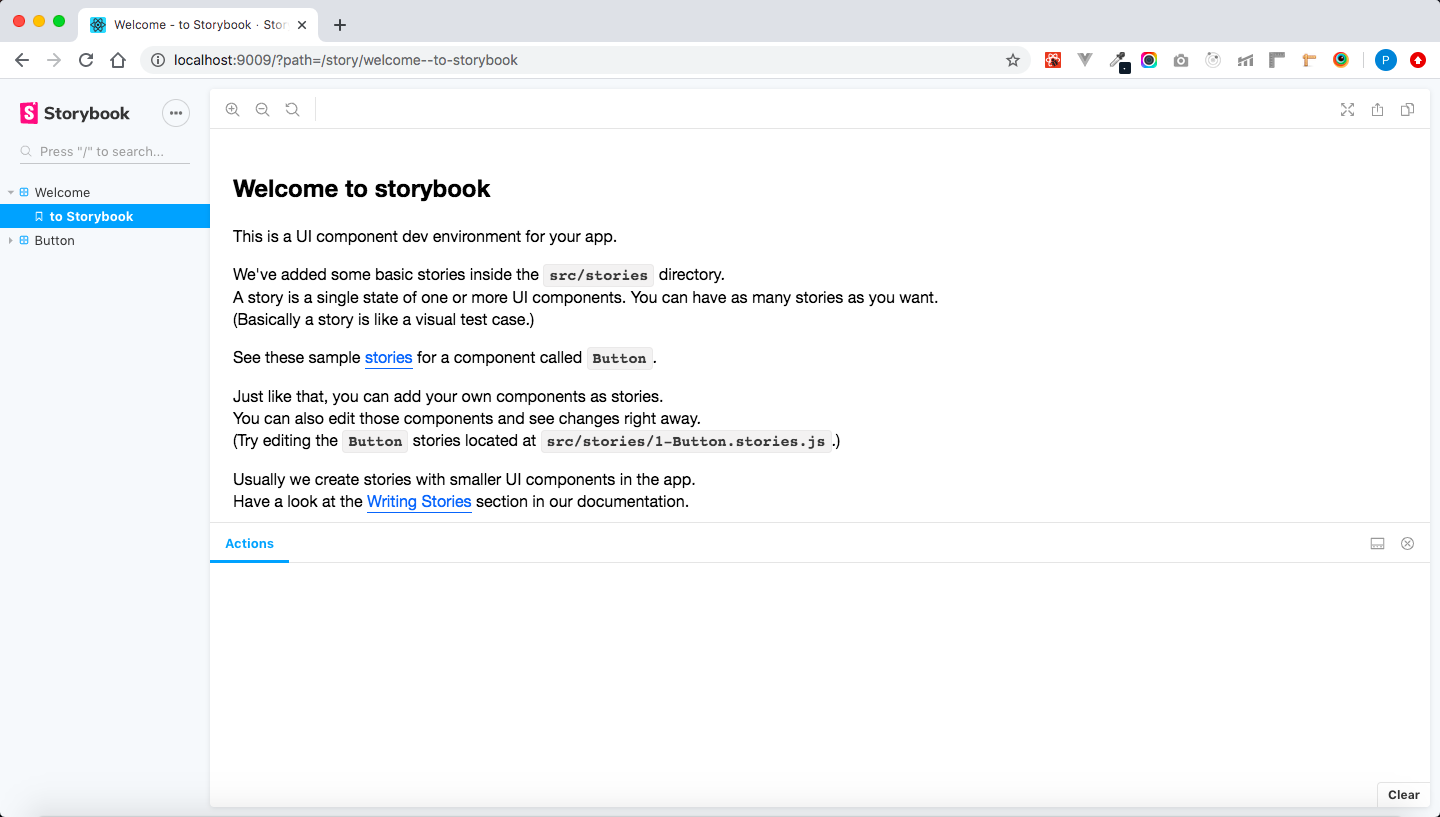This screenshot has height=817, width=1440.
Task: Click the Storybook zoom out icon
Action: pyautogui.click(x=262, y=110)
